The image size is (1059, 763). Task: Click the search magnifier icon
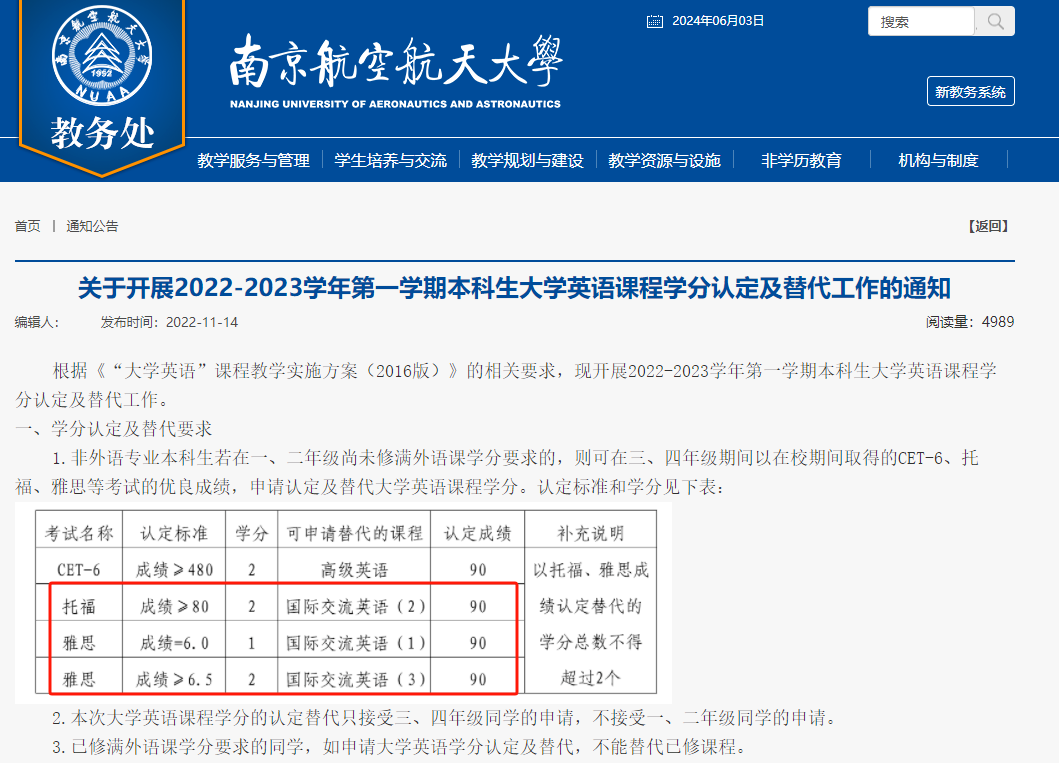tap(995, 22)
